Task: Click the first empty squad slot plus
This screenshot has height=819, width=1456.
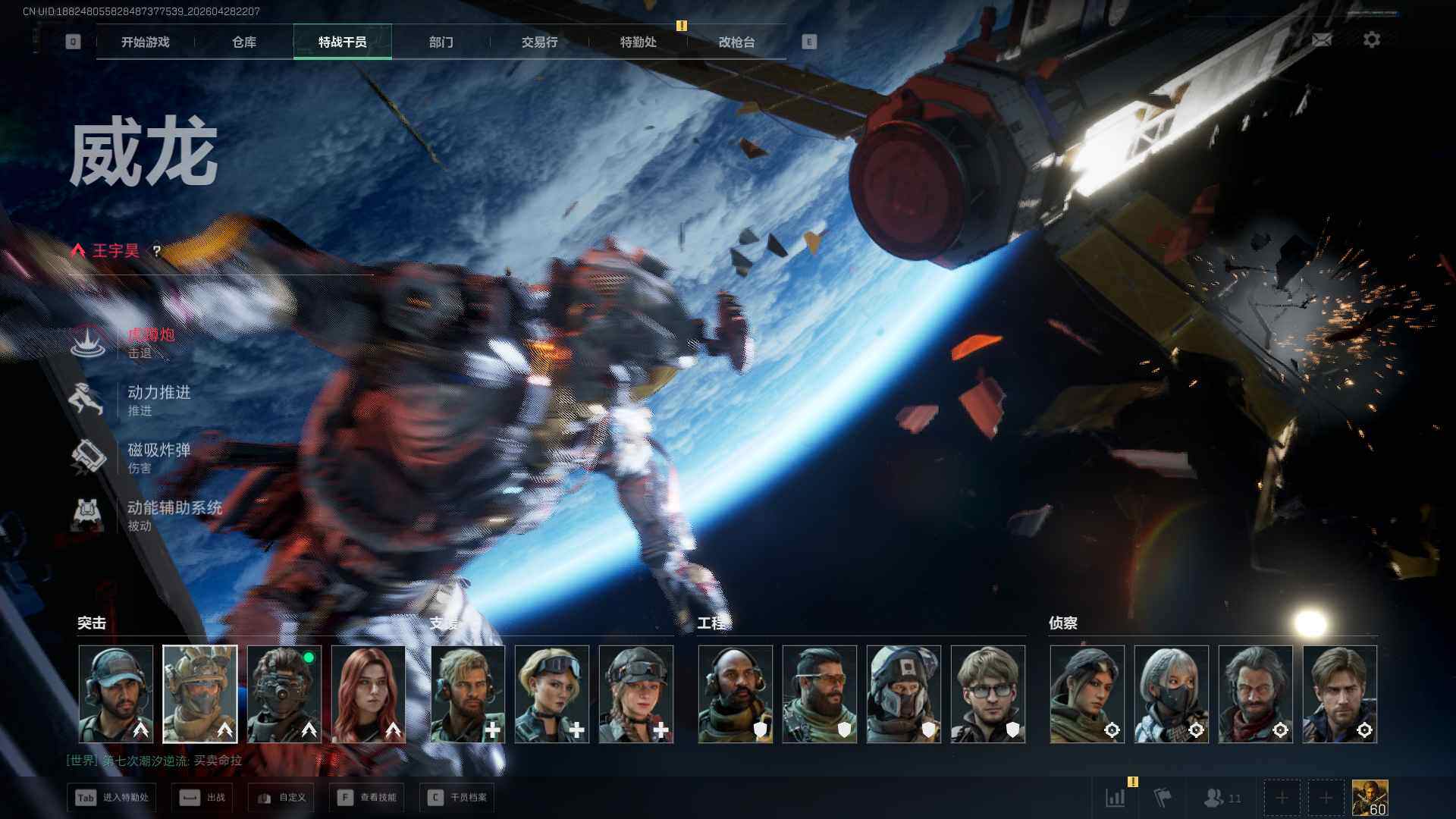Action: (1282, 798)
